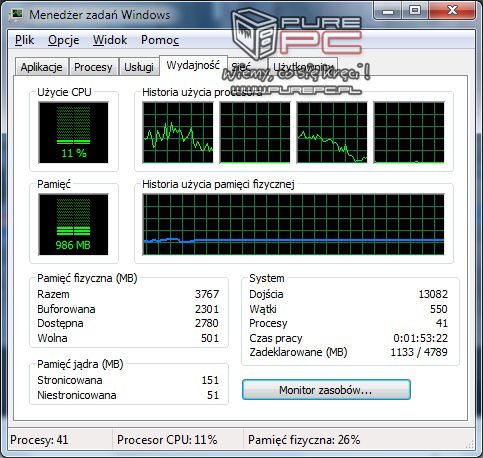The image size is (483, 458).
Task: Open the Pomoc menu
Action: 160,40
